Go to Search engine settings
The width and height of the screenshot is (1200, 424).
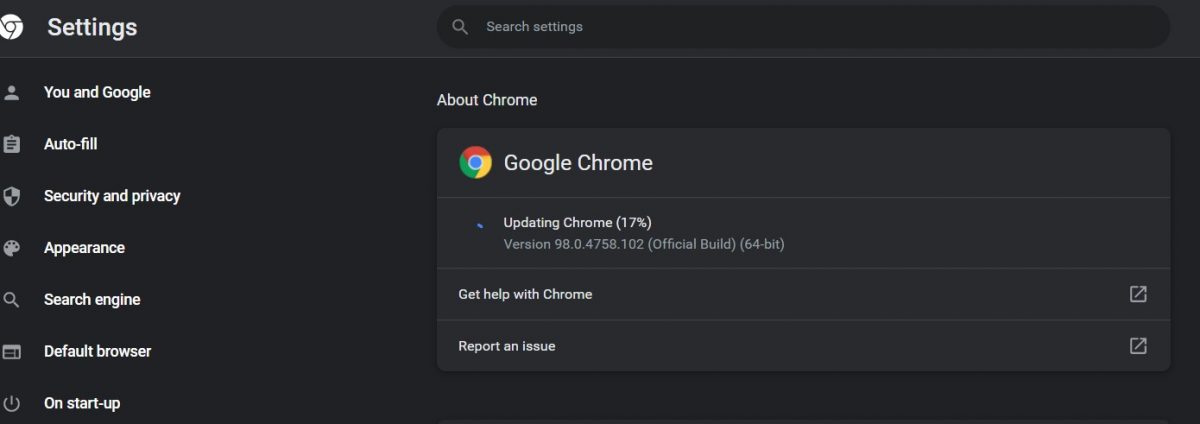pos(92,300)
